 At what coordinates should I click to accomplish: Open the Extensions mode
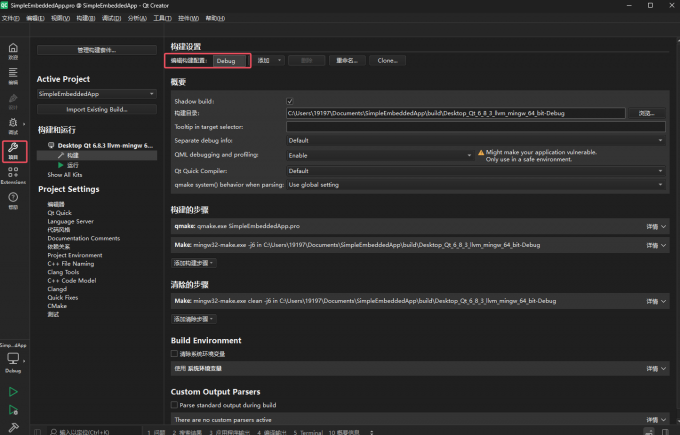(x=13, y=178)
